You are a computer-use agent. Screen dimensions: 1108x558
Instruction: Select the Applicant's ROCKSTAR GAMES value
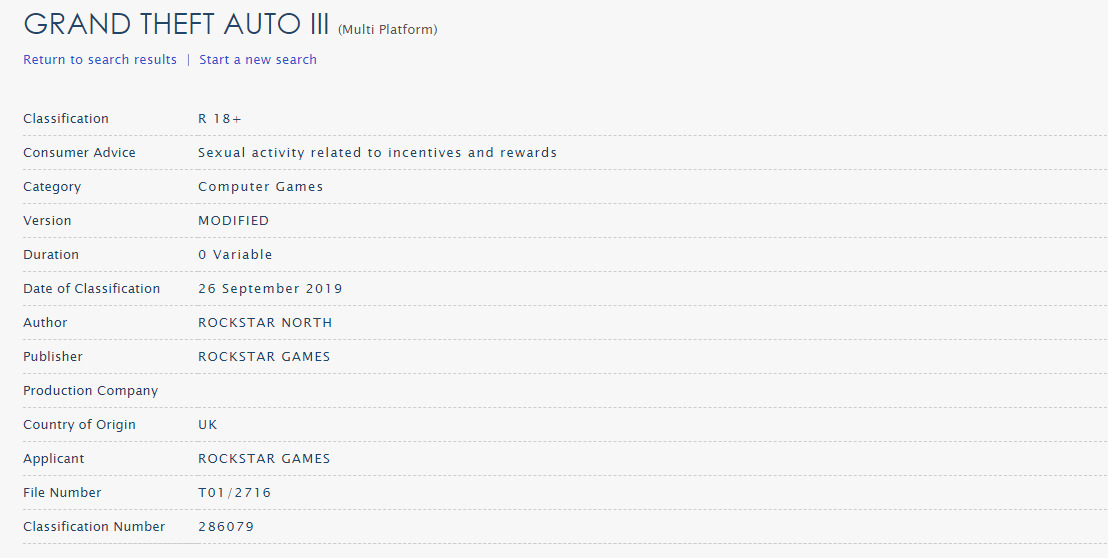(264, 458)
